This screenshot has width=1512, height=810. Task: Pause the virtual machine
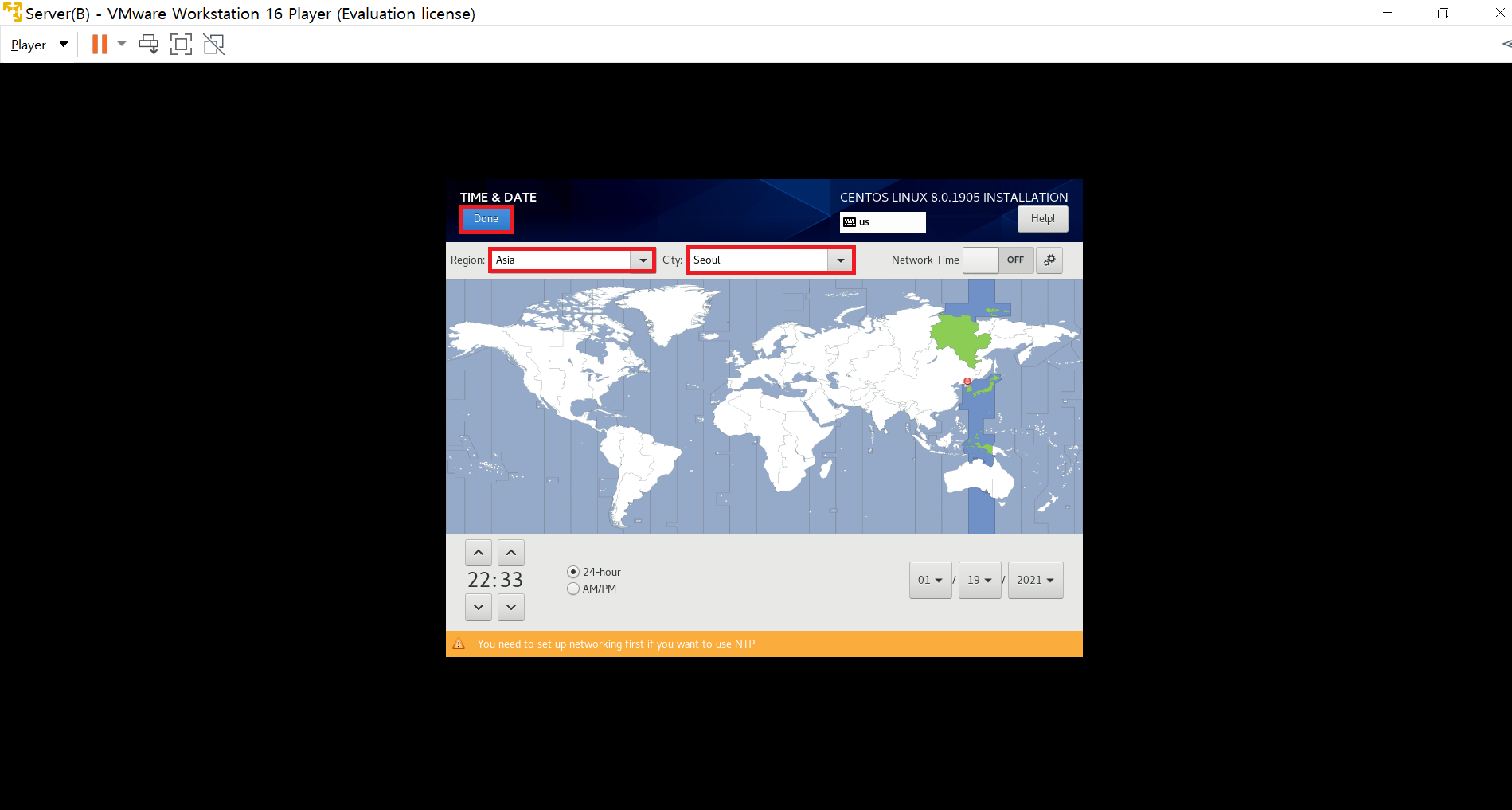click(x=100, y=45)
